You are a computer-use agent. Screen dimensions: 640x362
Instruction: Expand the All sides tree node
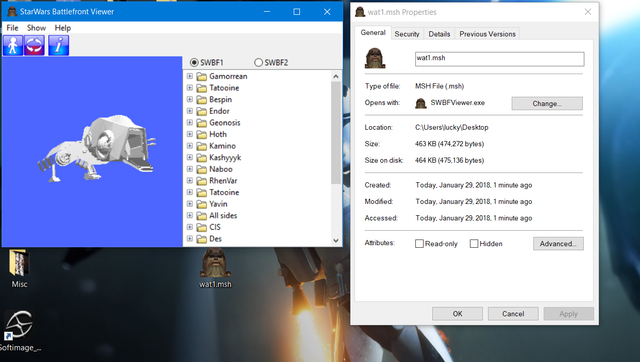(x=190, y=215)
